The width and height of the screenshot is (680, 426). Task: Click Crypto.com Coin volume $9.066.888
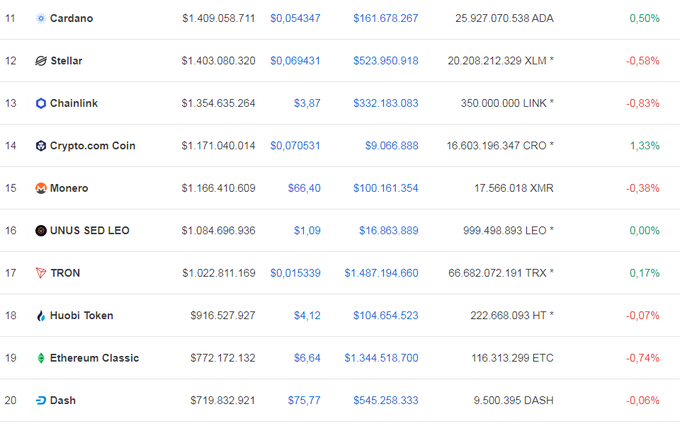point(392,146)
